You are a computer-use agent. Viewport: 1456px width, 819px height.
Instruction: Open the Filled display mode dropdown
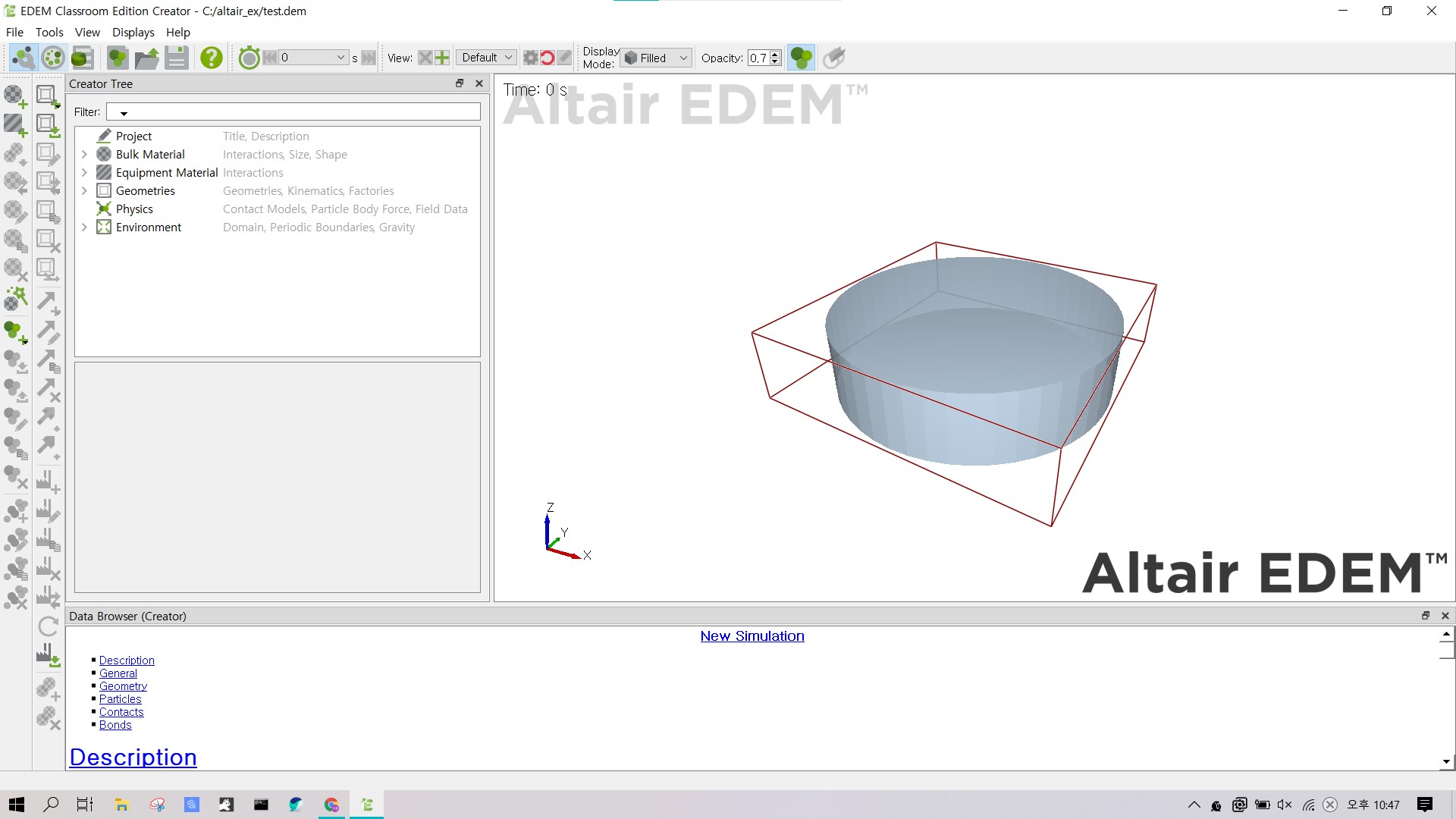coord(655,58)
